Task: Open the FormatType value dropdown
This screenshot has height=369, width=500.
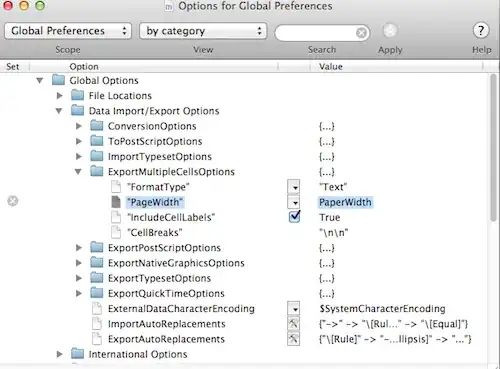Action: tap(294, 187)
